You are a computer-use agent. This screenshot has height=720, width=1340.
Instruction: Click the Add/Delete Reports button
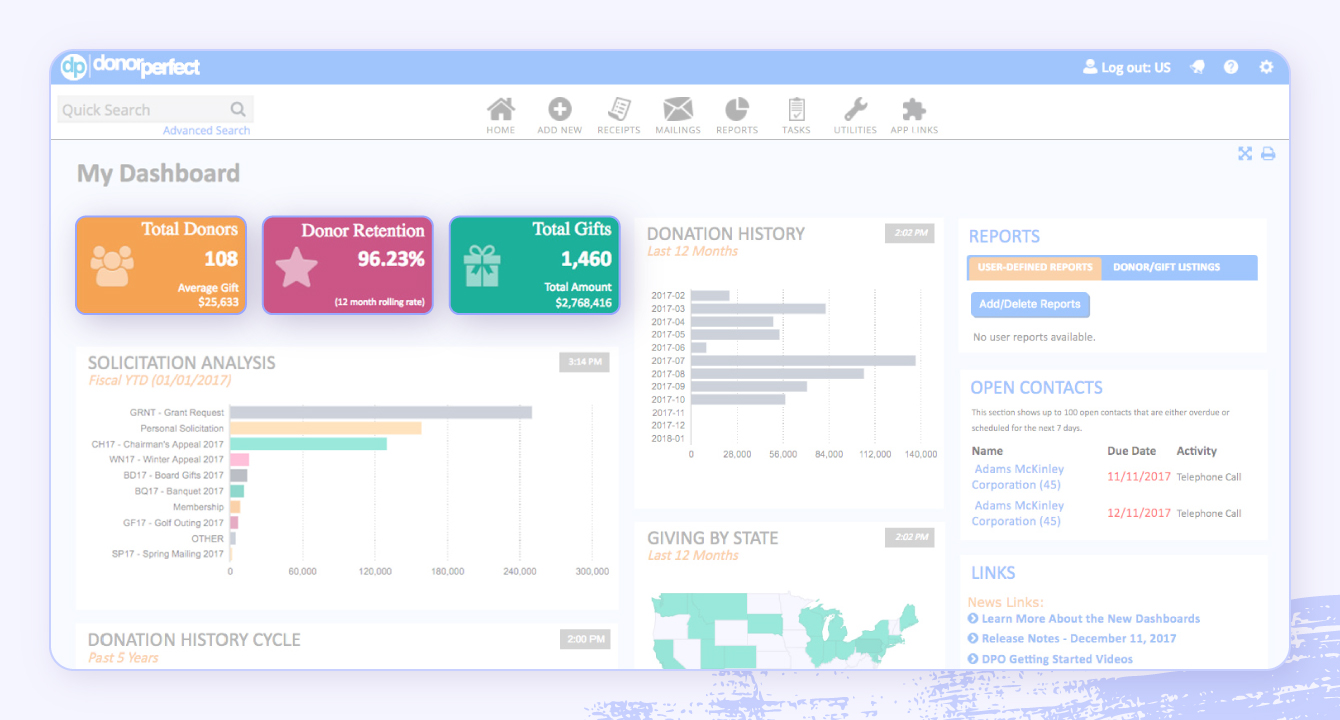click(1029, 304)
